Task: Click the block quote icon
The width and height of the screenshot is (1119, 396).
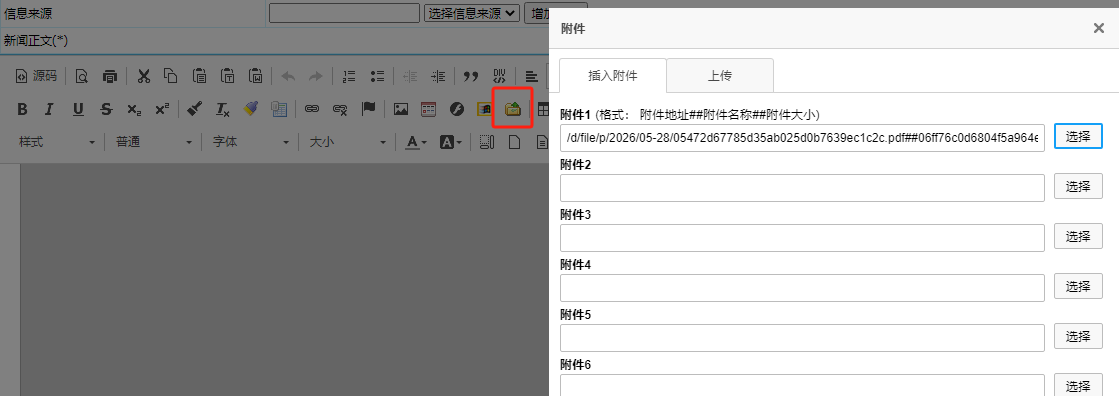Action: click(470, 76)
